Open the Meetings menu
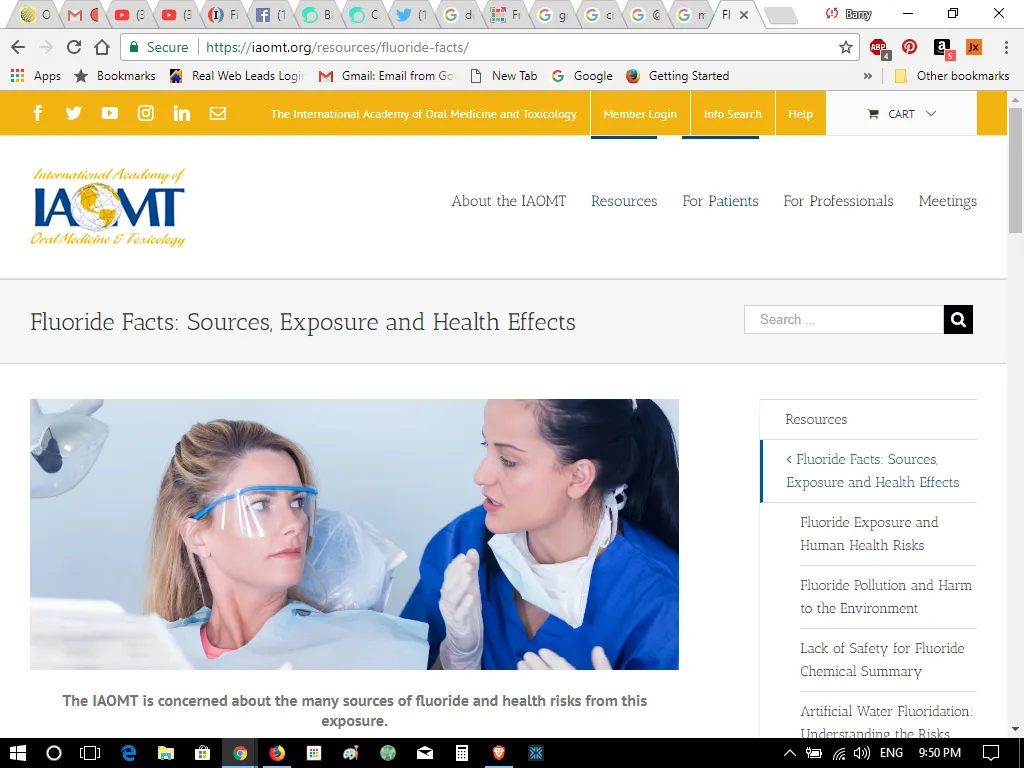 point(948,201)
